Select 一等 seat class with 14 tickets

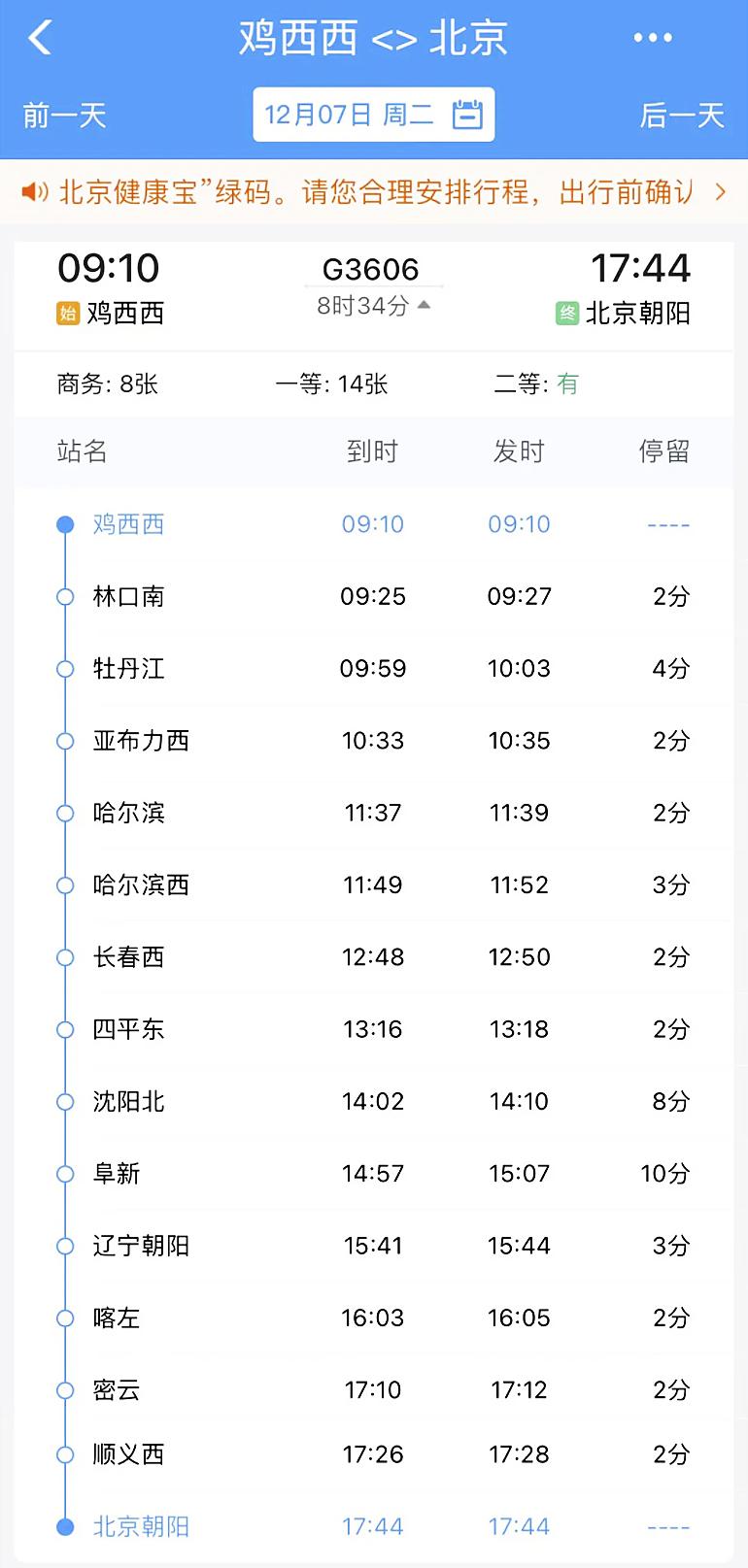click(331, 384)
